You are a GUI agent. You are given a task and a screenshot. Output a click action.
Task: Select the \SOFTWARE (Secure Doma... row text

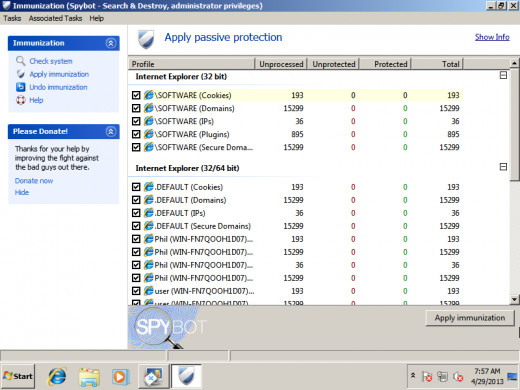point(204,147)
